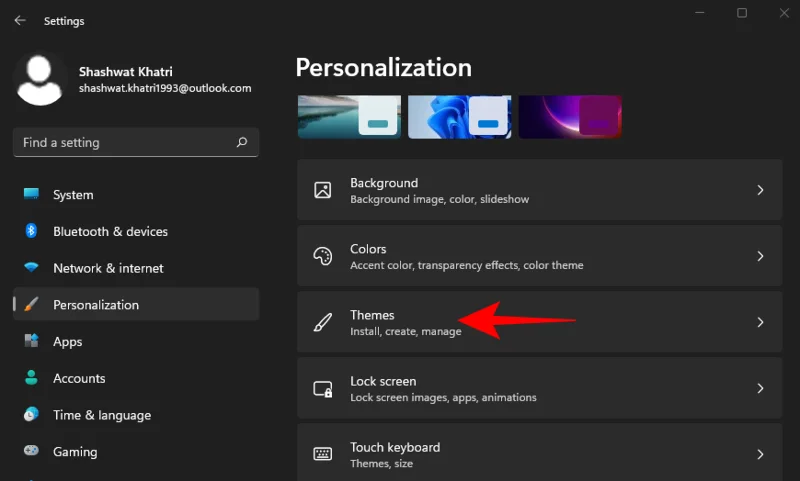Apply the blue bloom theme thumbnail
Screen dimensions: 800x481
460,117
